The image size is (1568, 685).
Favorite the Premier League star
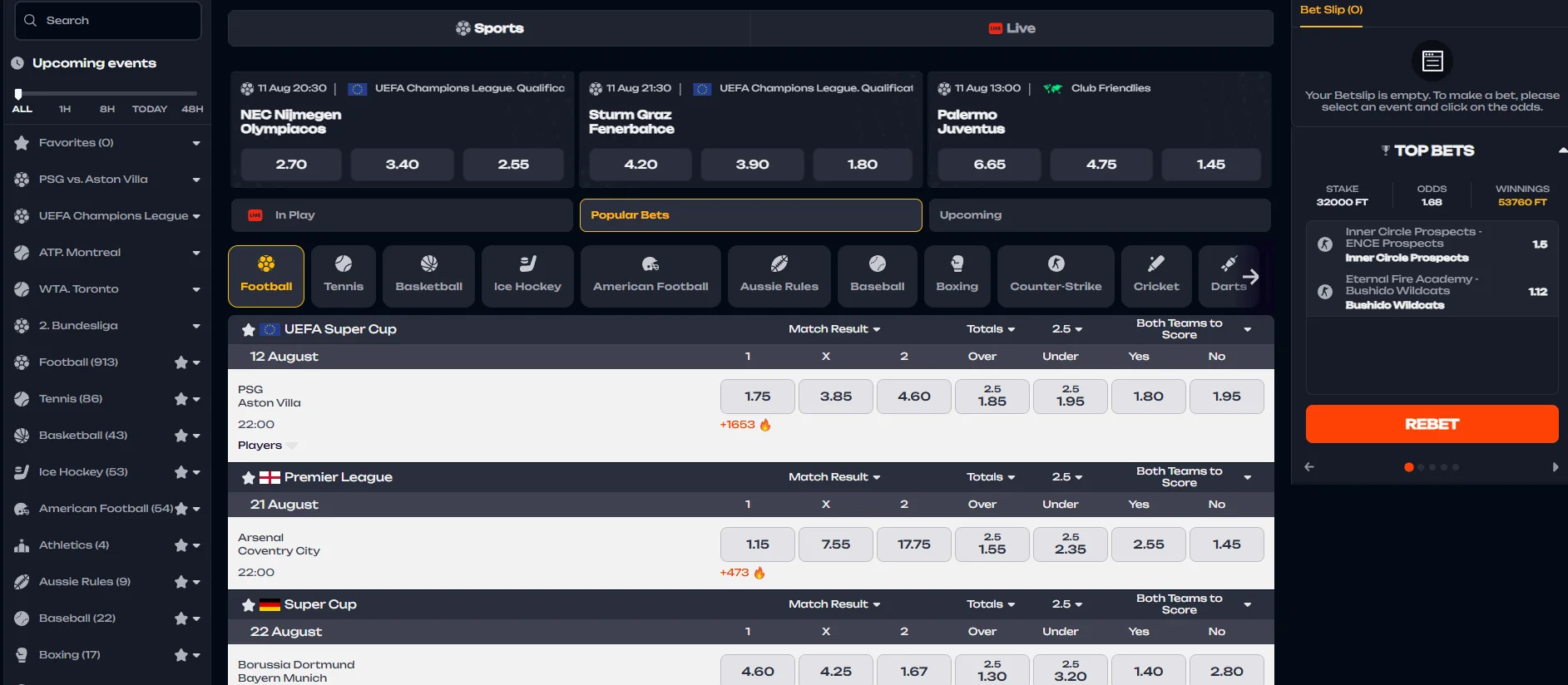[248, 478]
